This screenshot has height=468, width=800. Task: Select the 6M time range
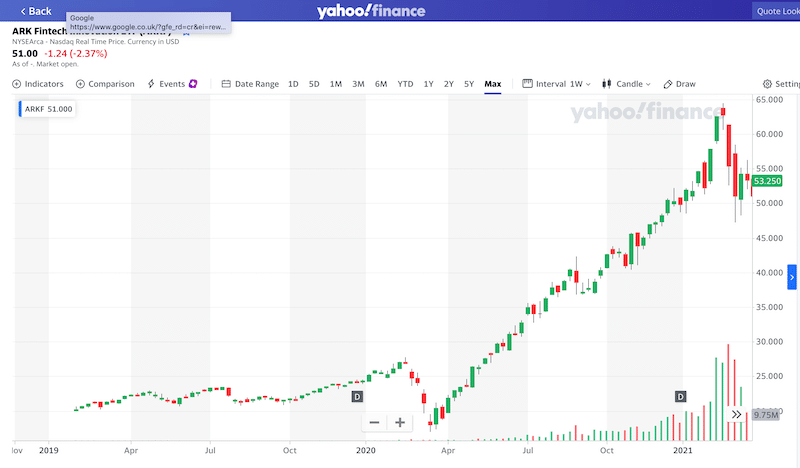point(381,84)
